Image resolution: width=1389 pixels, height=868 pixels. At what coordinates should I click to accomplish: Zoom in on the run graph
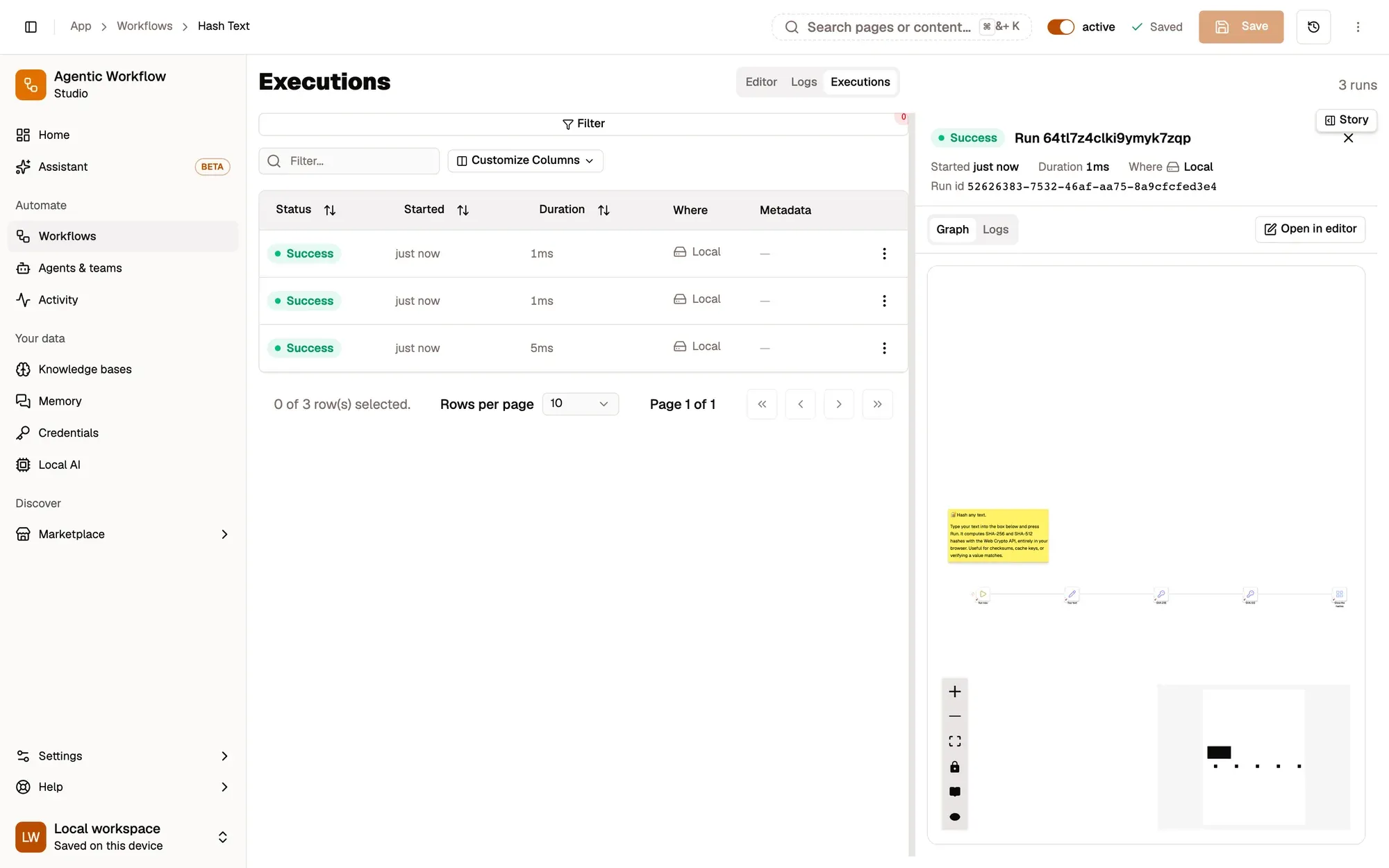coord(955,692)
